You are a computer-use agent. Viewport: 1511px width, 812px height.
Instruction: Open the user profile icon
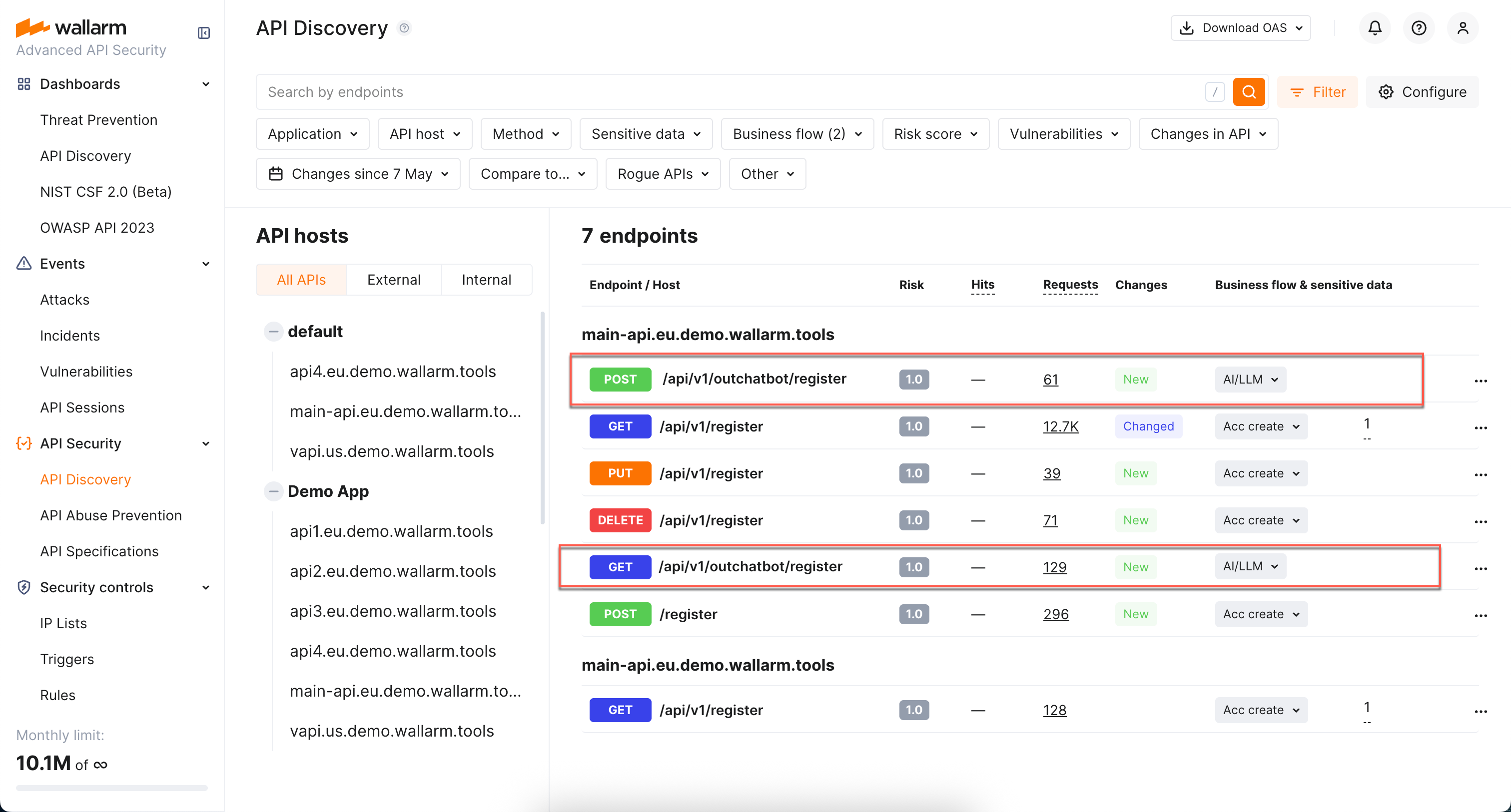click(x=1463, y=27)
